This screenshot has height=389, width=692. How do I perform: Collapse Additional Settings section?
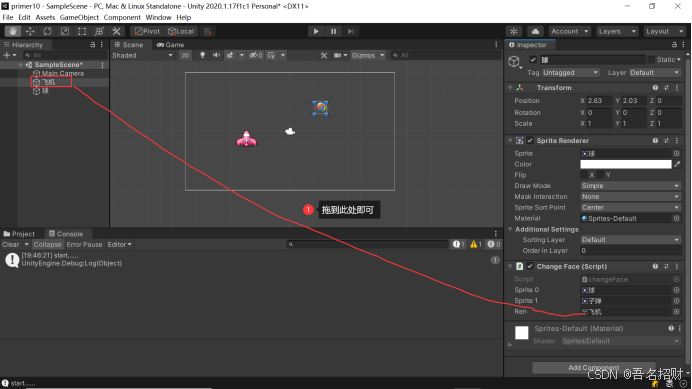click(x=511, y=229)
